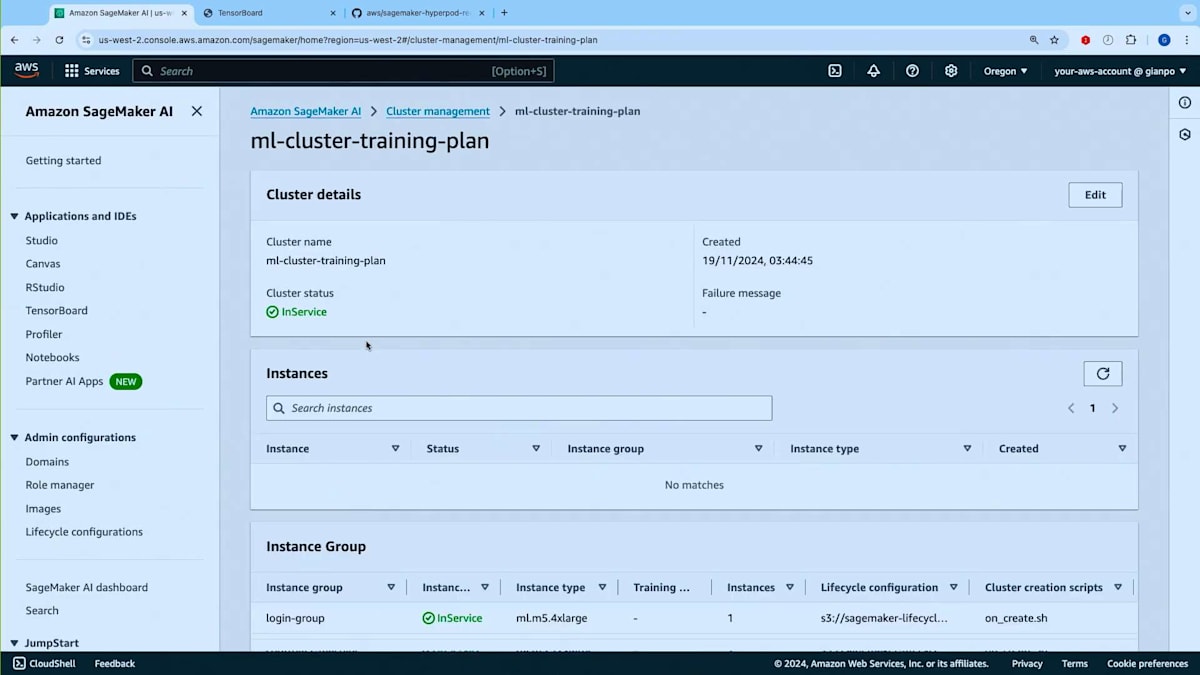The image size is (1200, 675).
Task: Open the browser extensions puzzle icon
Action: [1131, 40]
